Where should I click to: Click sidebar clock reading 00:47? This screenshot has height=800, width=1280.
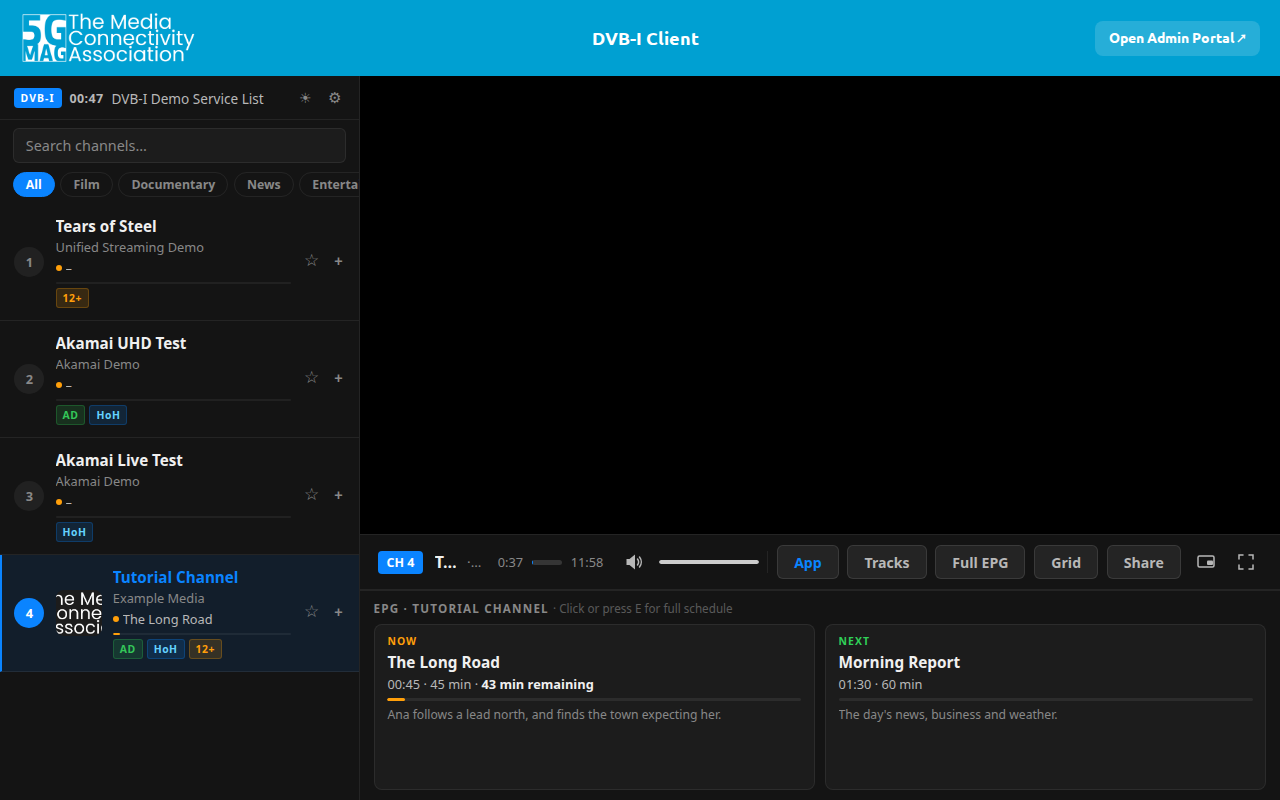coord(86,98)
